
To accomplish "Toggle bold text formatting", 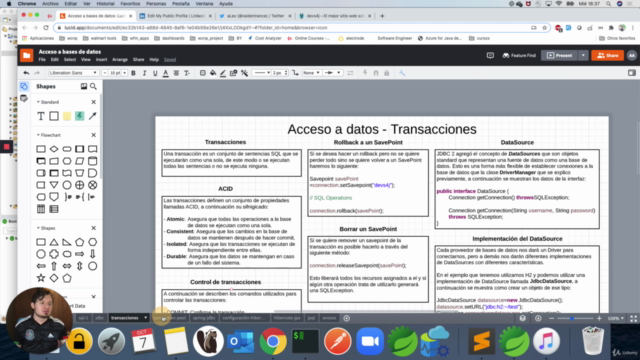I will (x=133, y=73).
